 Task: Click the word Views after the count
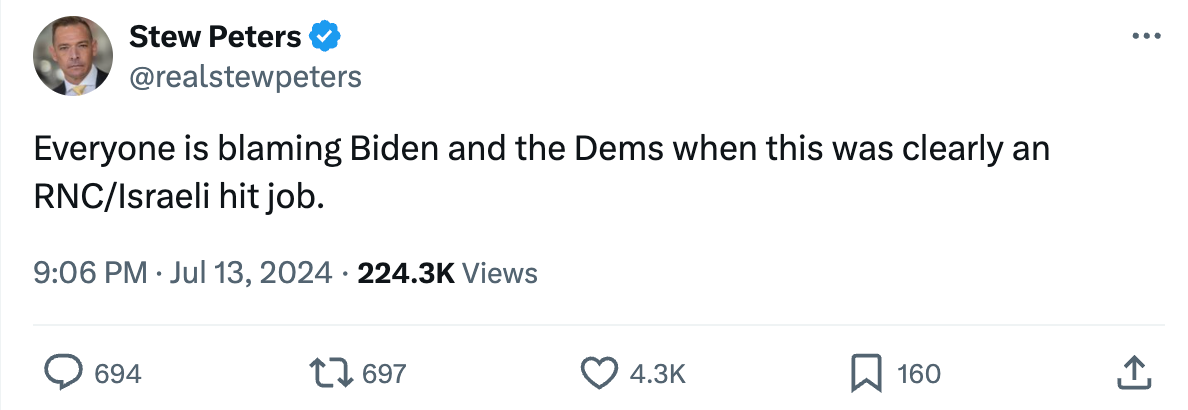click(x=501, y=272)
